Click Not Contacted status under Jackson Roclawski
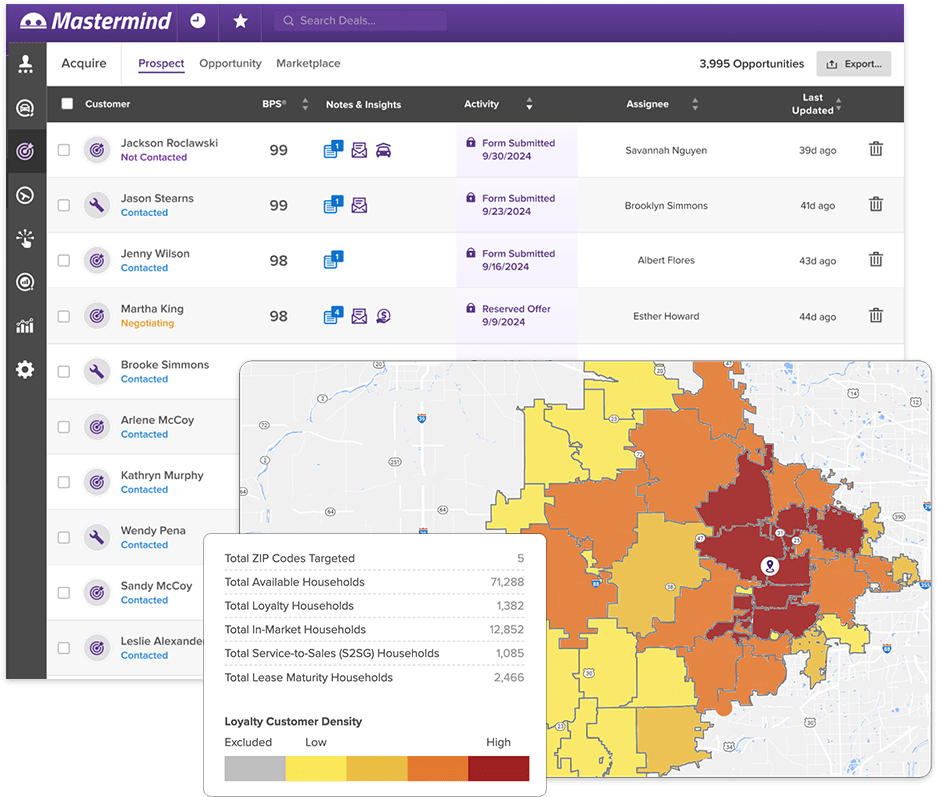Image resolution: width=937 pixels, height=797 pixels. coord(154,157)
